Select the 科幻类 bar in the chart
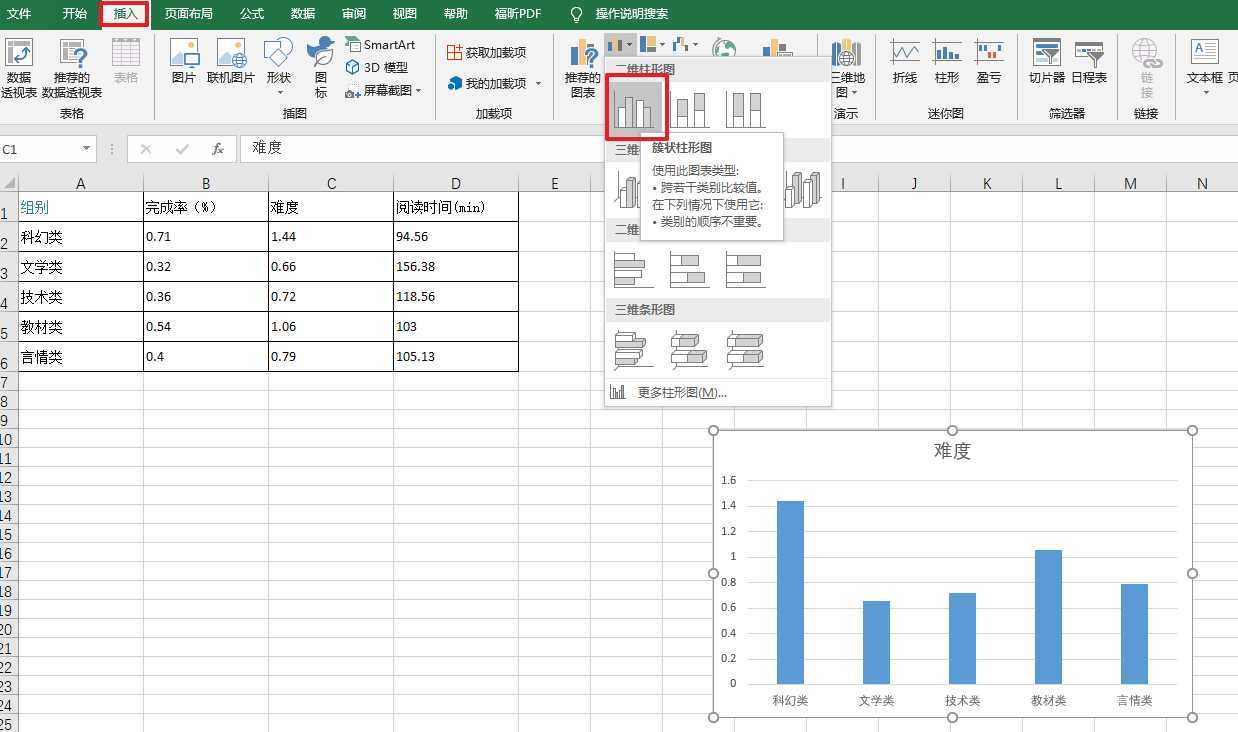This screenshot has height=732, width=1238. point(790,592)
